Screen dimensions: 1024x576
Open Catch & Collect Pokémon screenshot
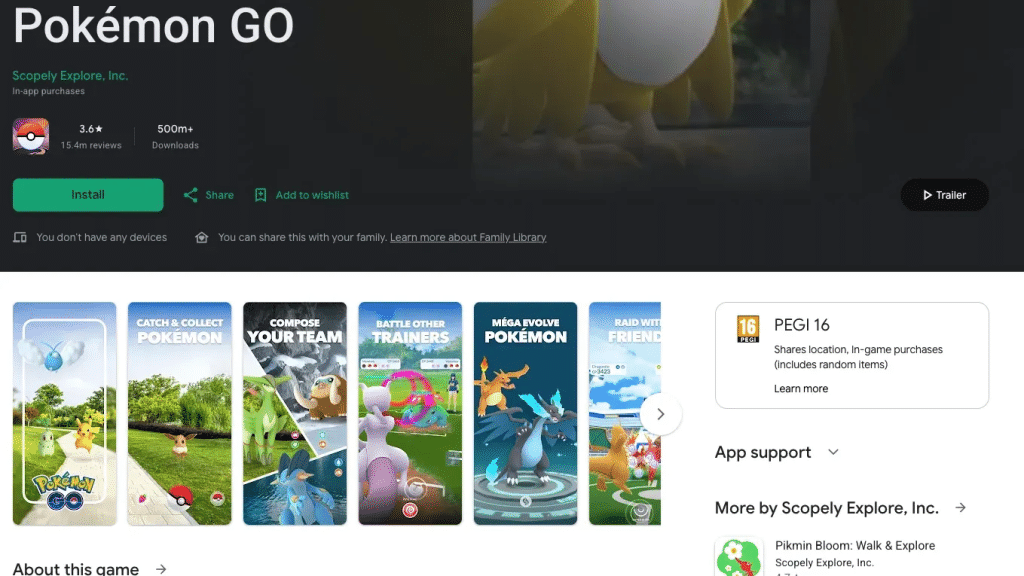tap(180, 413)
